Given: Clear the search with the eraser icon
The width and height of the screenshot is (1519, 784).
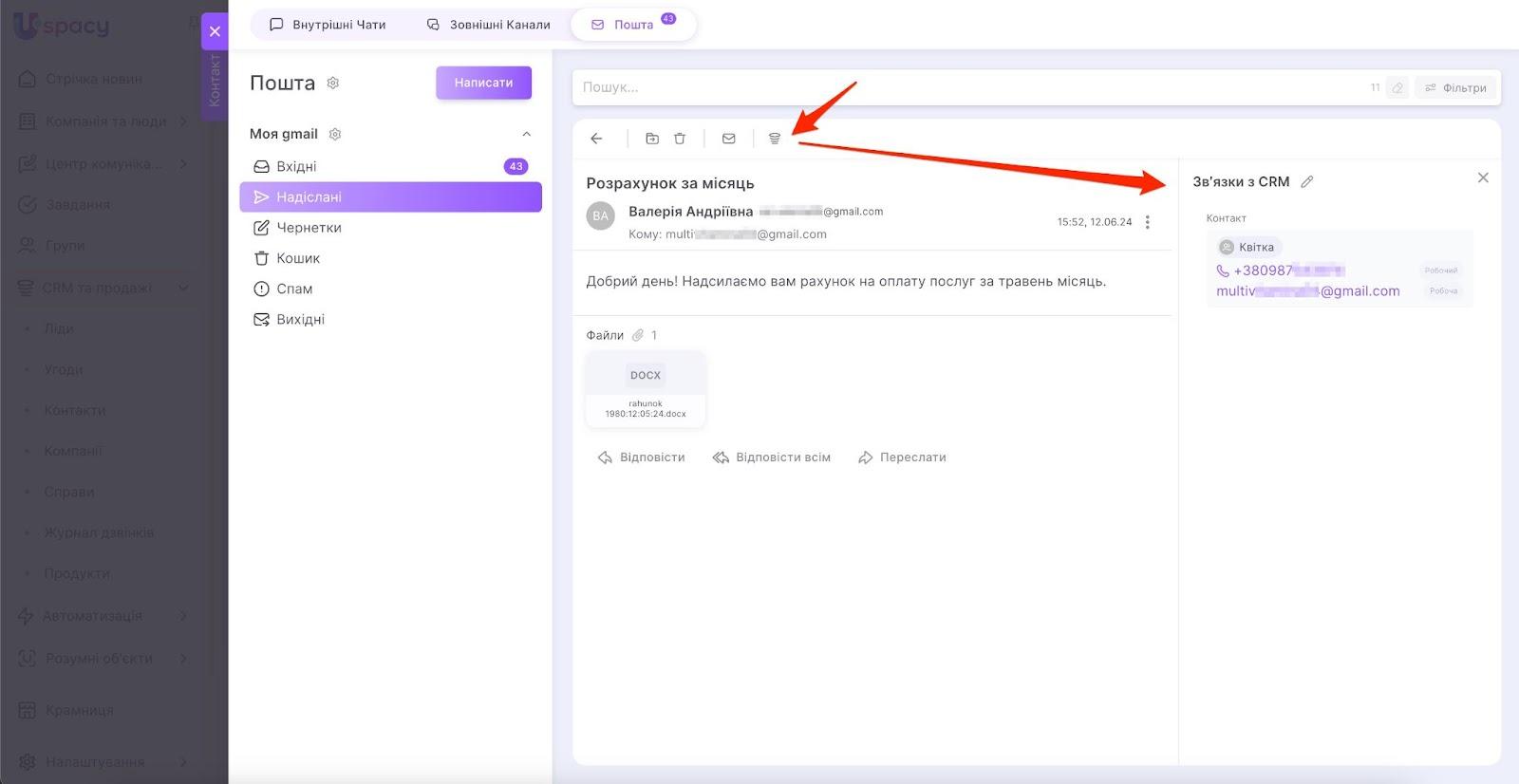Looking at the screenshot, I should (1397, 87).
